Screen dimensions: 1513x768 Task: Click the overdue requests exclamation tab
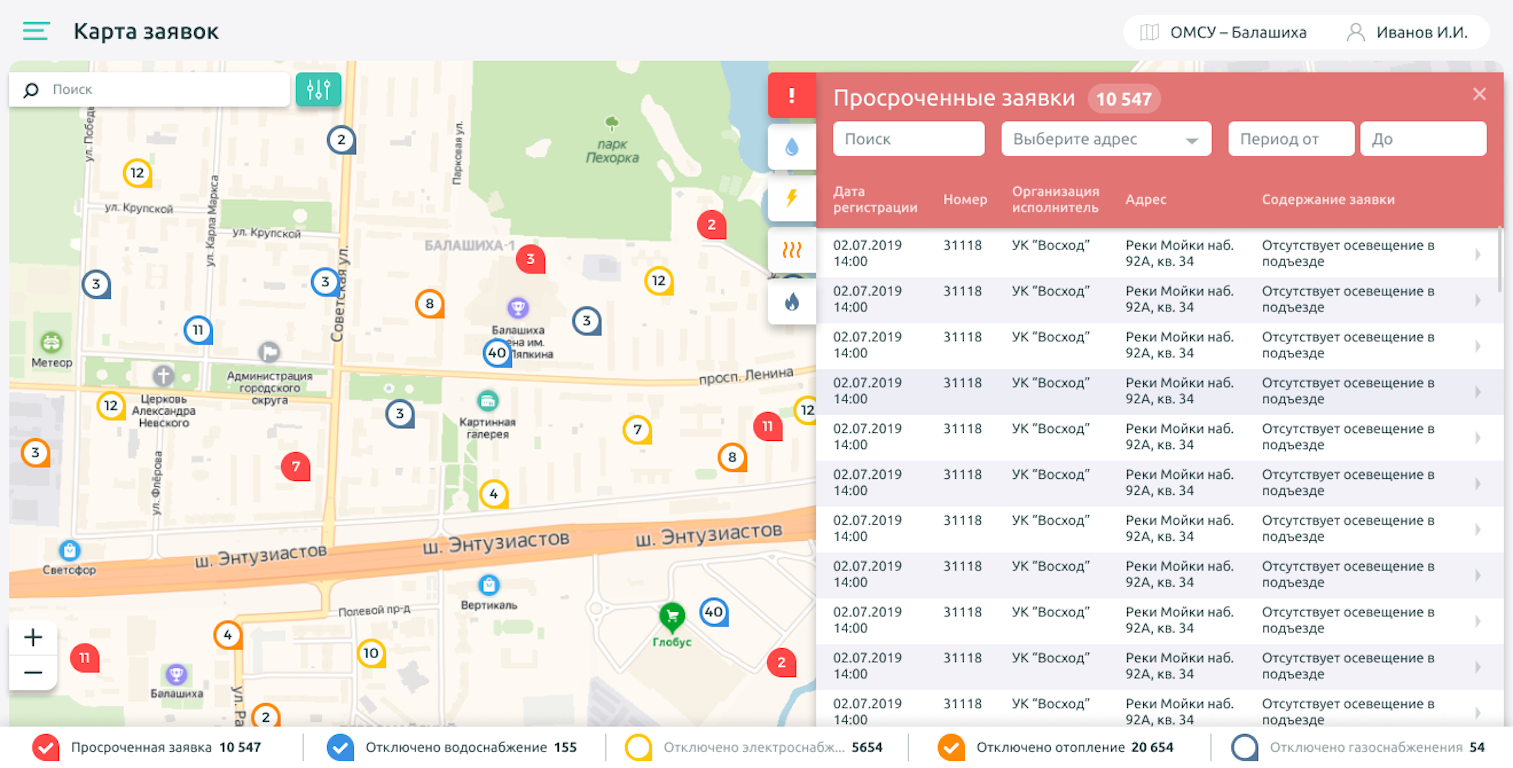[792, 96]
